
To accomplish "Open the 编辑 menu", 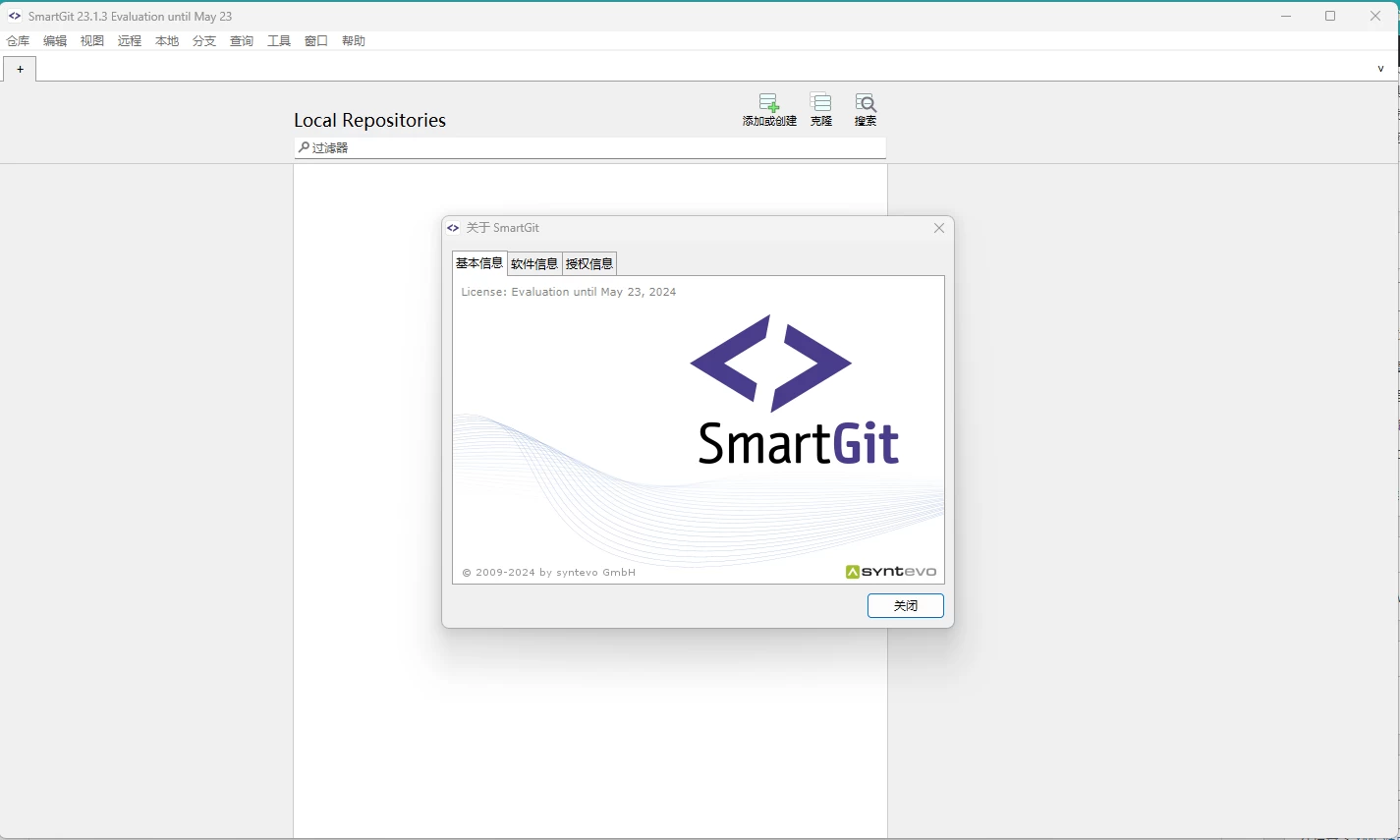I will click(x=55, y=41).
